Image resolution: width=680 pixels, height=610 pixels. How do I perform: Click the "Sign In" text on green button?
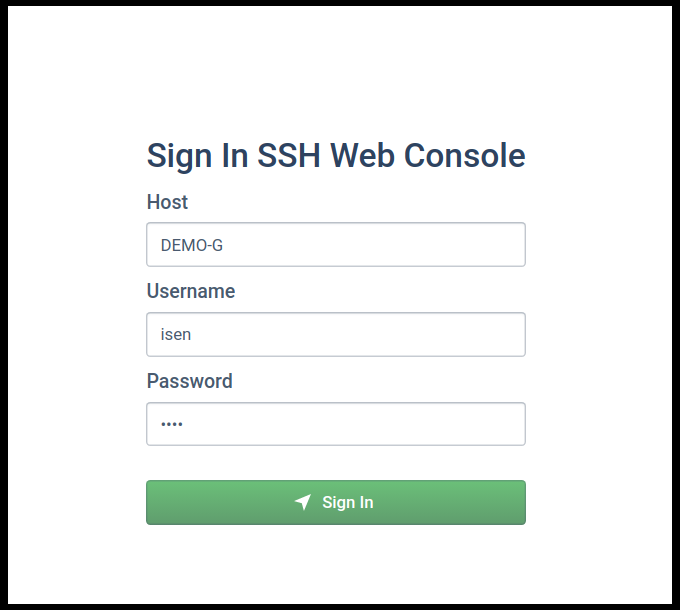[x=348, y=502]
